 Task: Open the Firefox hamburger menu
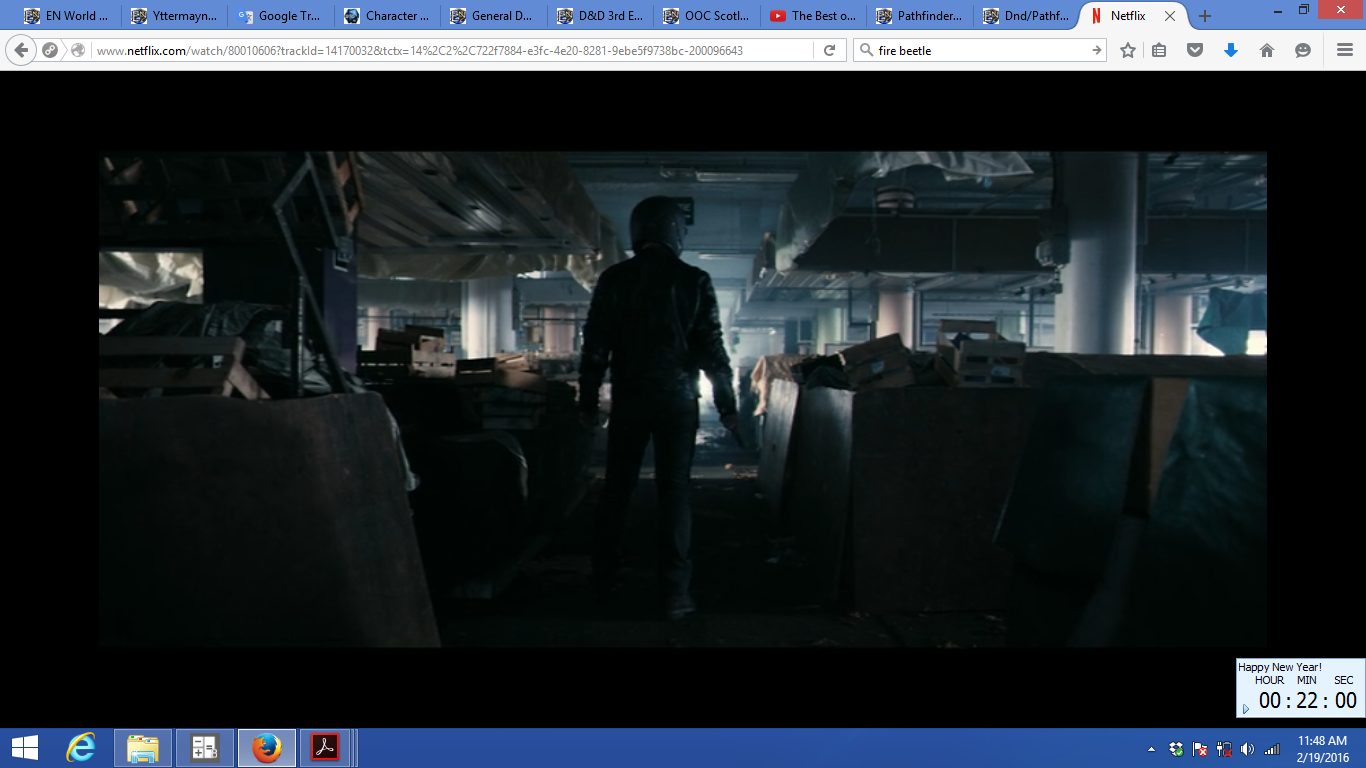pyautogui.click(x=1345, y=50)
